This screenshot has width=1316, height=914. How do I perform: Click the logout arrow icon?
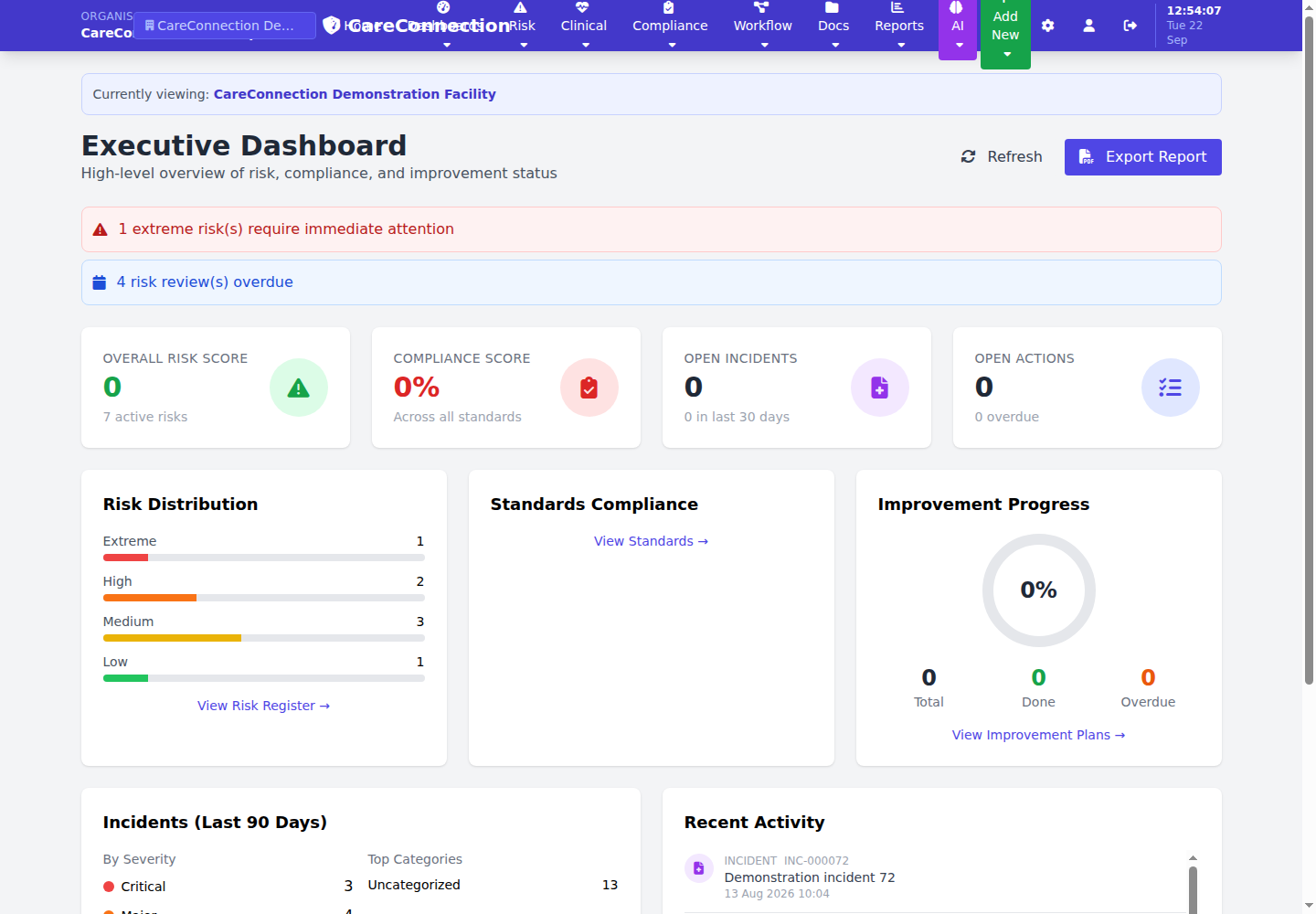click(x=1130, y=26)
